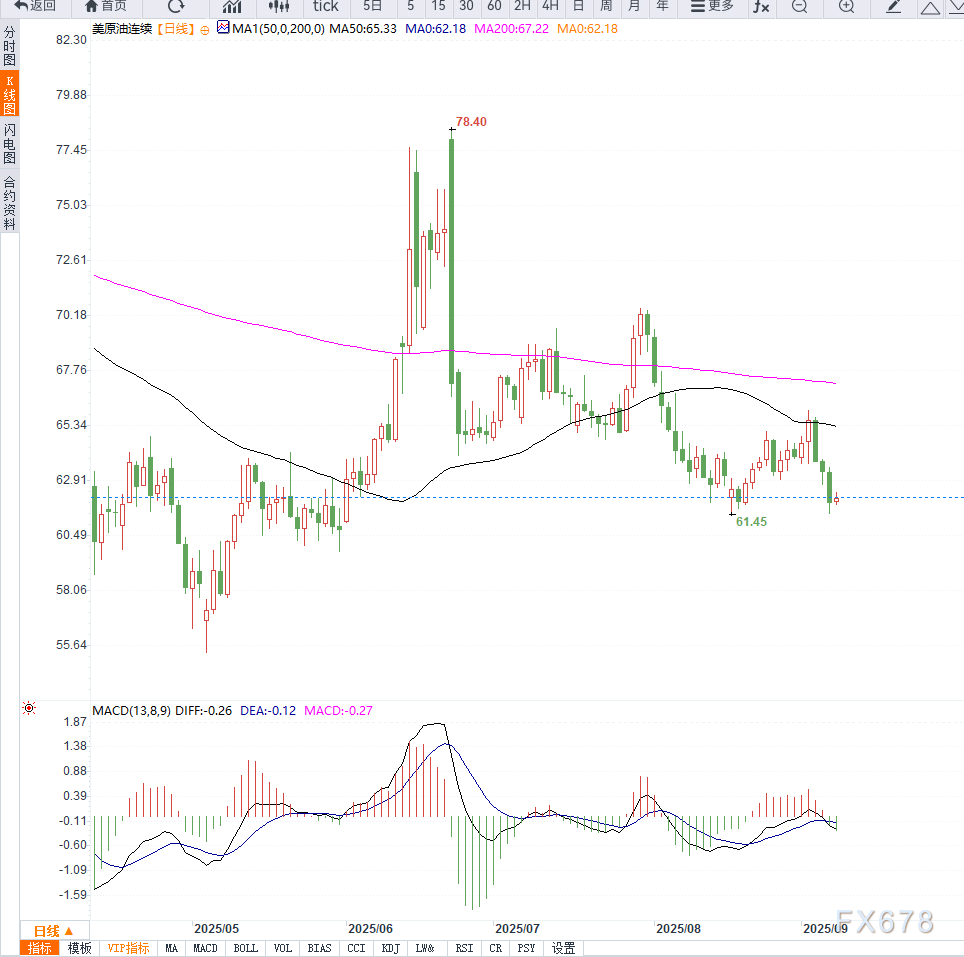964x957 pixels.
Task: Click the 返回 back arrow button
Action: 34,6
